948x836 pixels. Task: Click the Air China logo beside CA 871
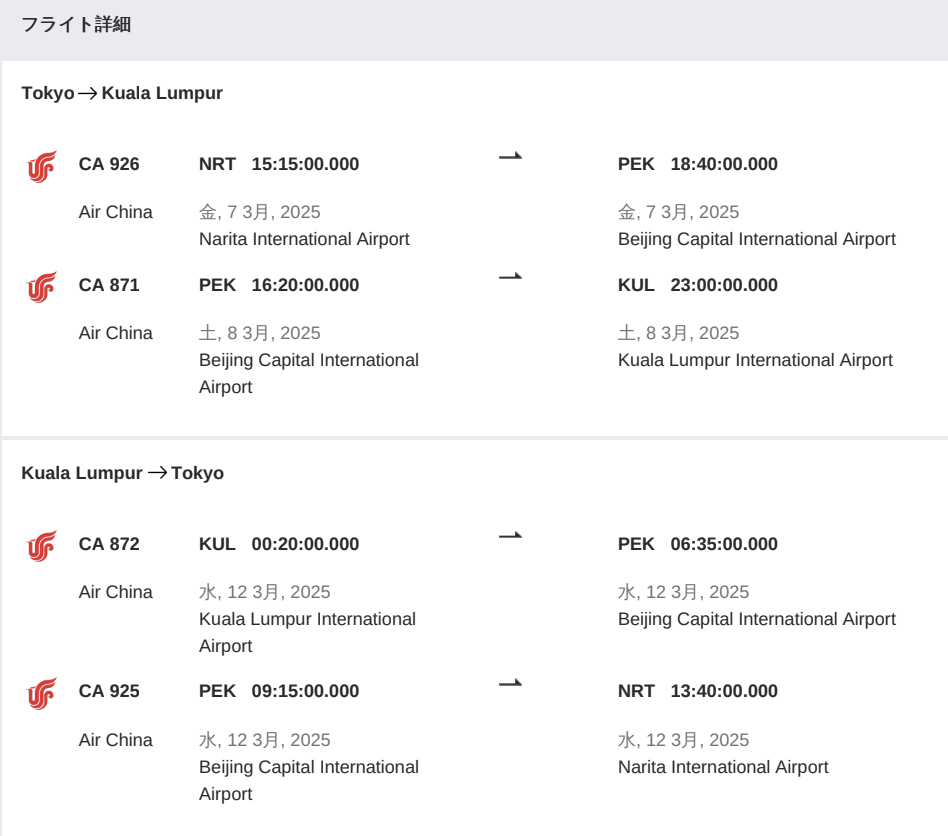click(x=42, y=287)
